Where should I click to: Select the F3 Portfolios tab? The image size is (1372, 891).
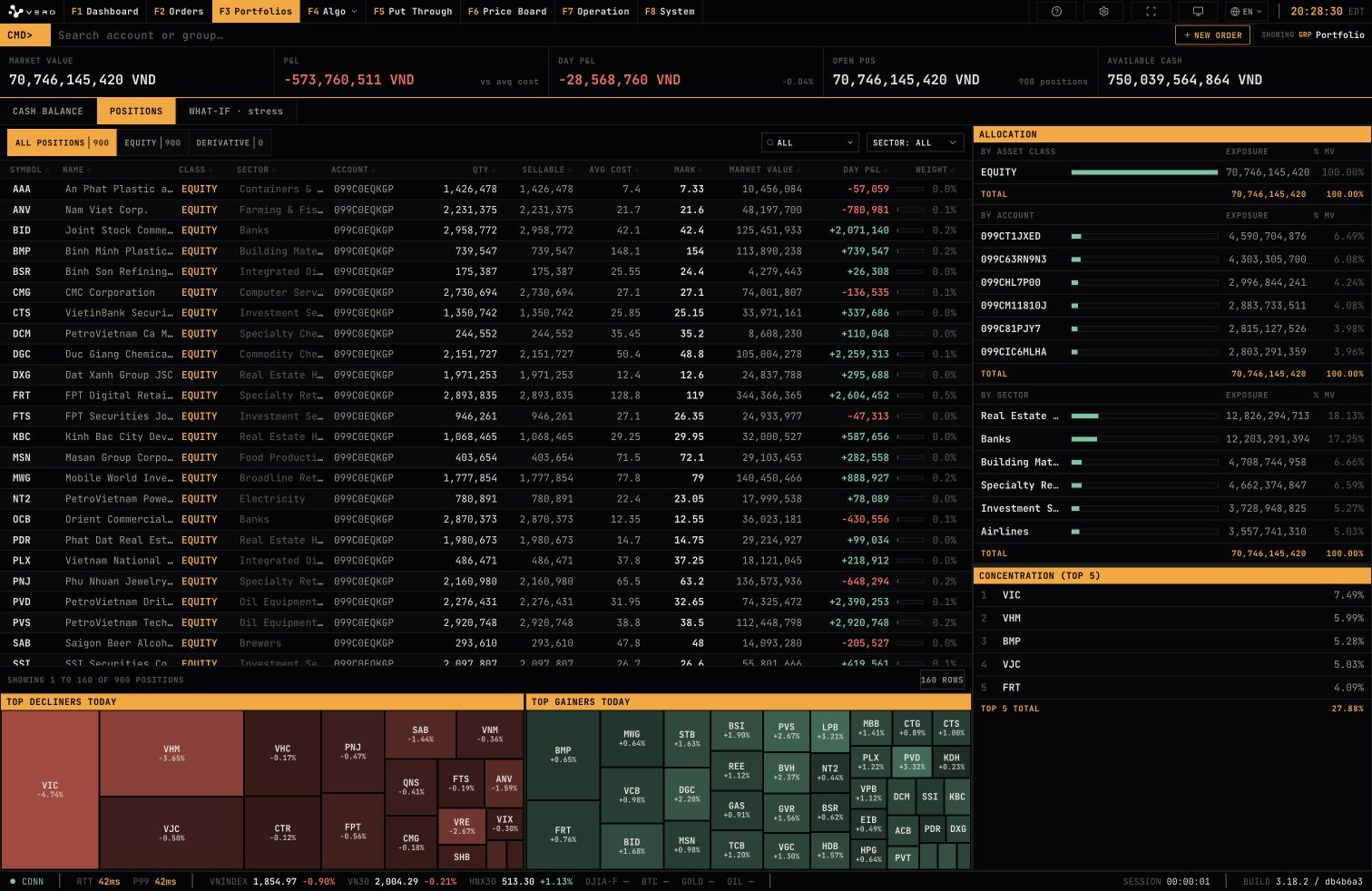[x=256, y=12]
